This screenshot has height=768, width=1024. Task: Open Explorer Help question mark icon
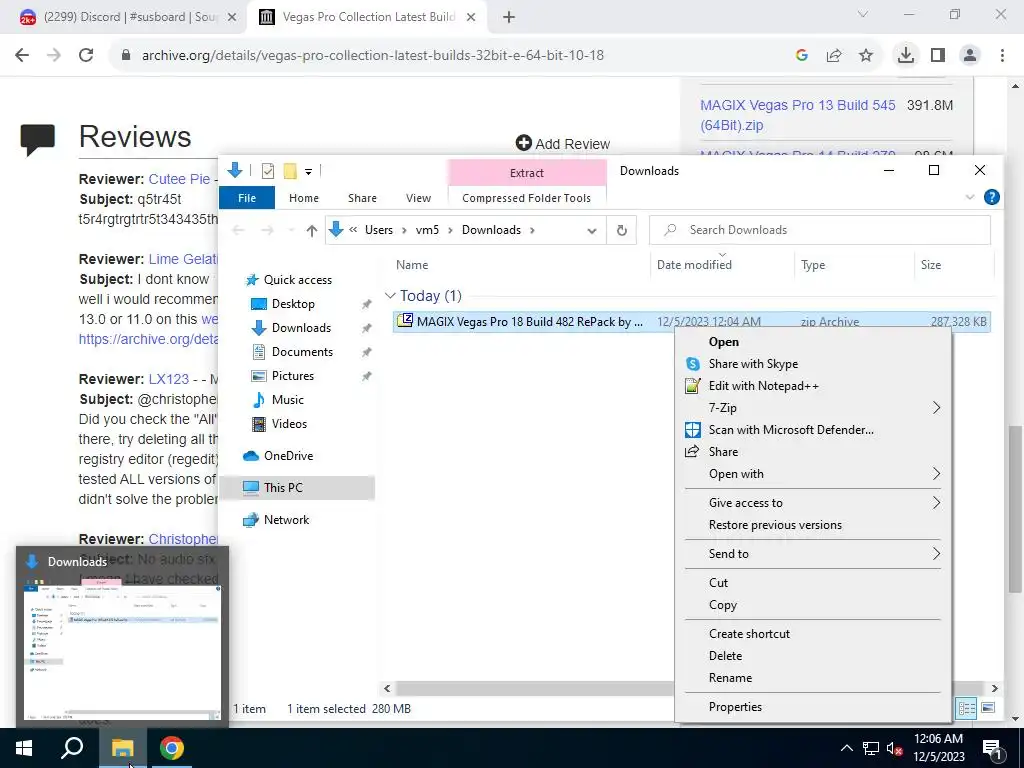991,197
